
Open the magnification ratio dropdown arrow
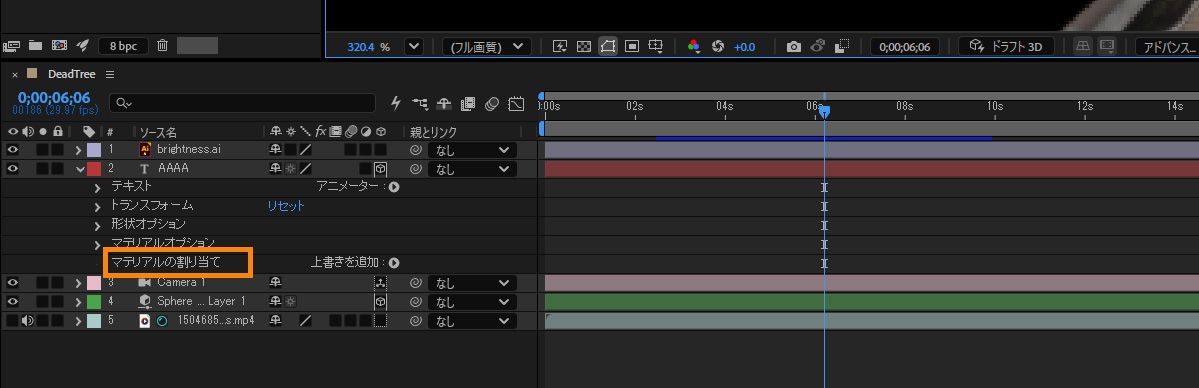413,47
